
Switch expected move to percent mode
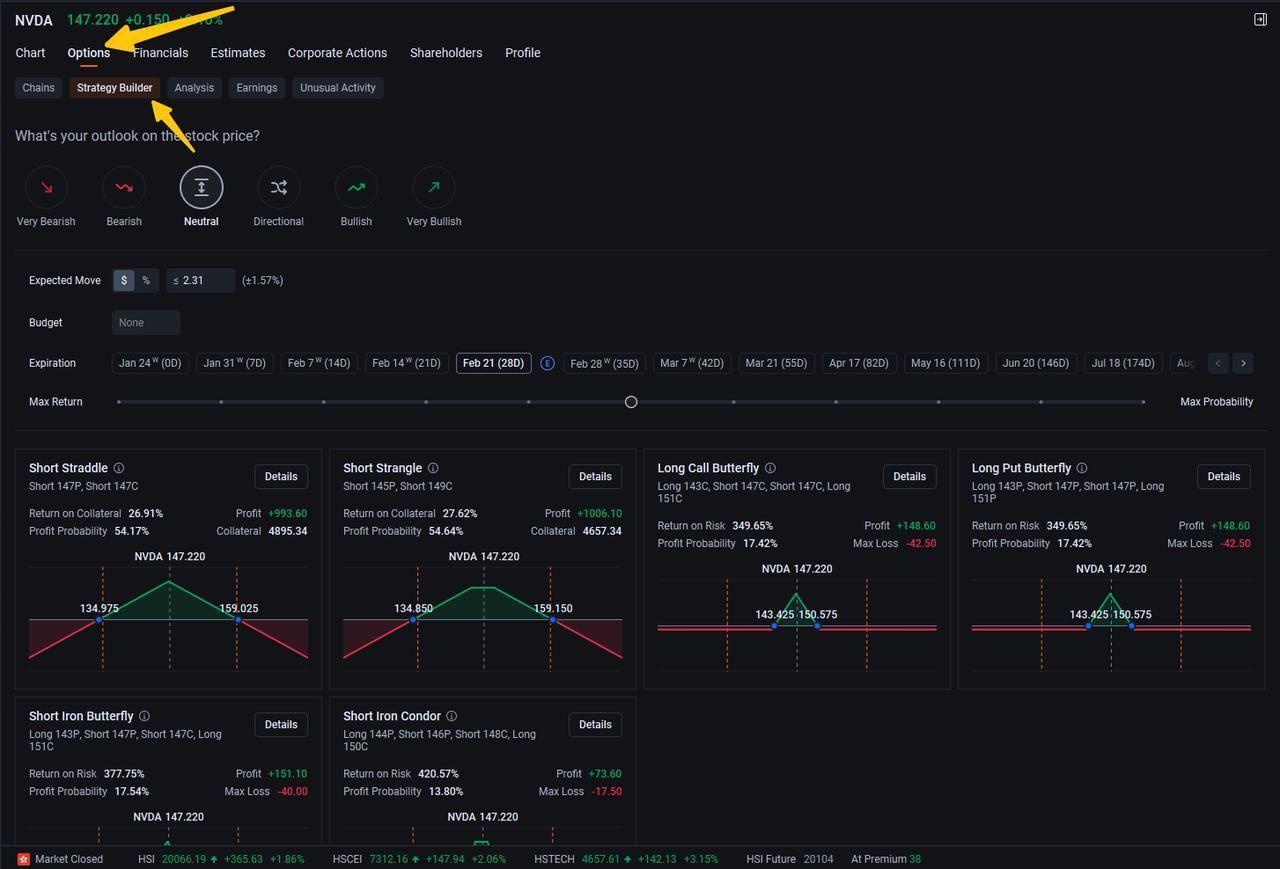click(146, 281)
